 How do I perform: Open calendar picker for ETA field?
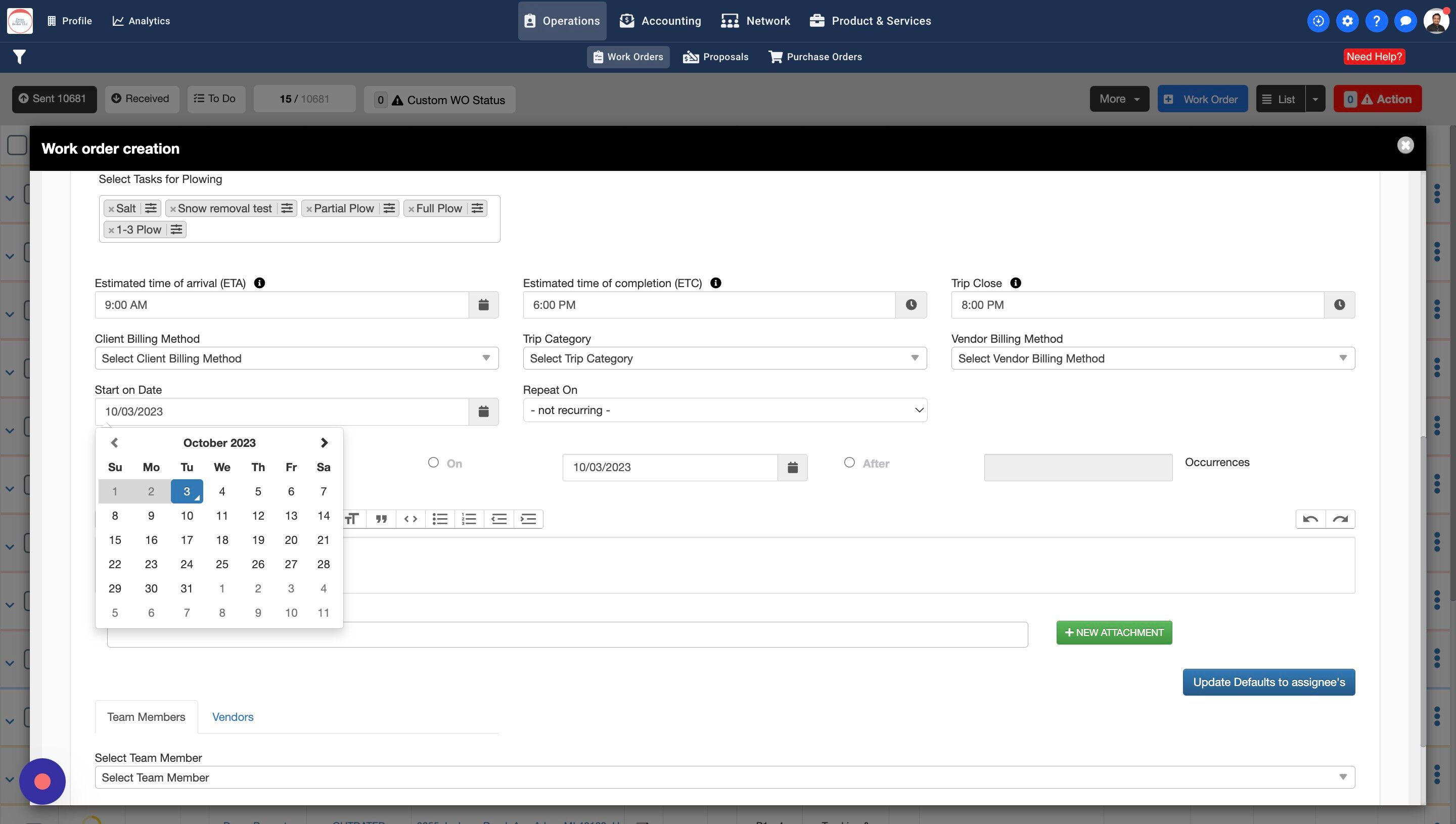483,305
